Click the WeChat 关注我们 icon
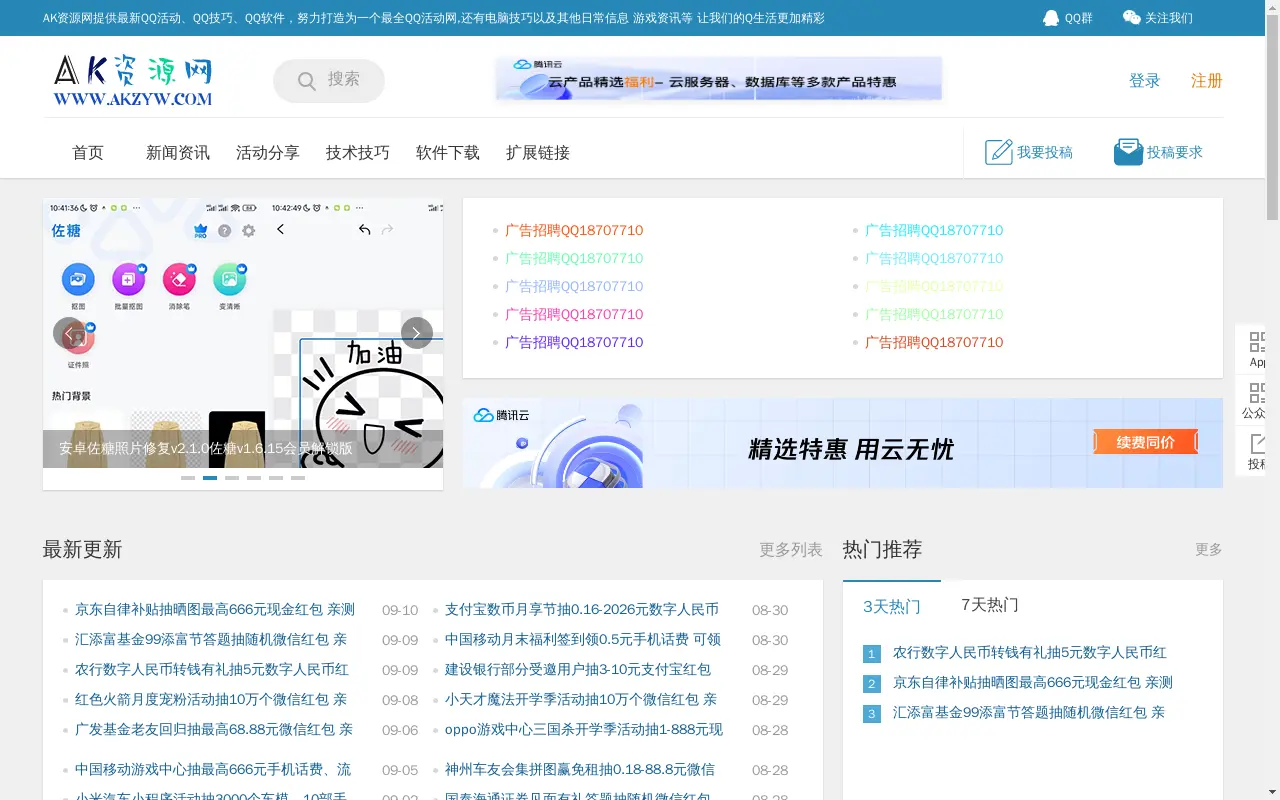This screenshot has width=1280, height=800. click(x=1132, y=18)
